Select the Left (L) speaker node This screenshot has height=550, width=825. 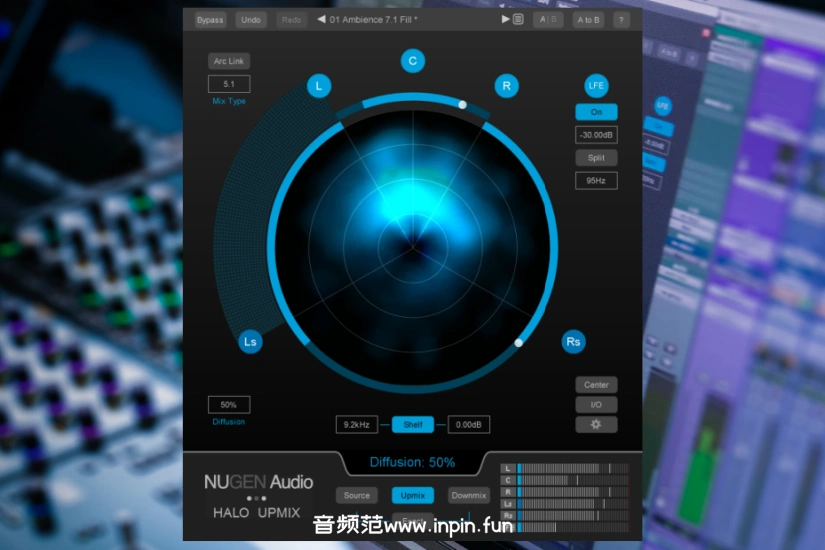coord(318,86)
